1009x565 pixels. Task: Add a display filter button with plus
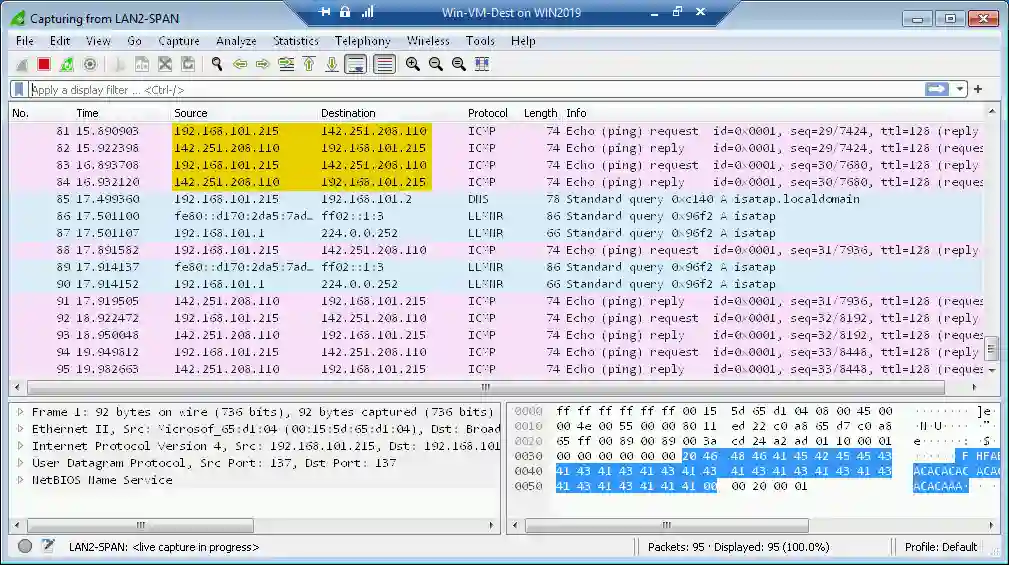click(978, 89)
